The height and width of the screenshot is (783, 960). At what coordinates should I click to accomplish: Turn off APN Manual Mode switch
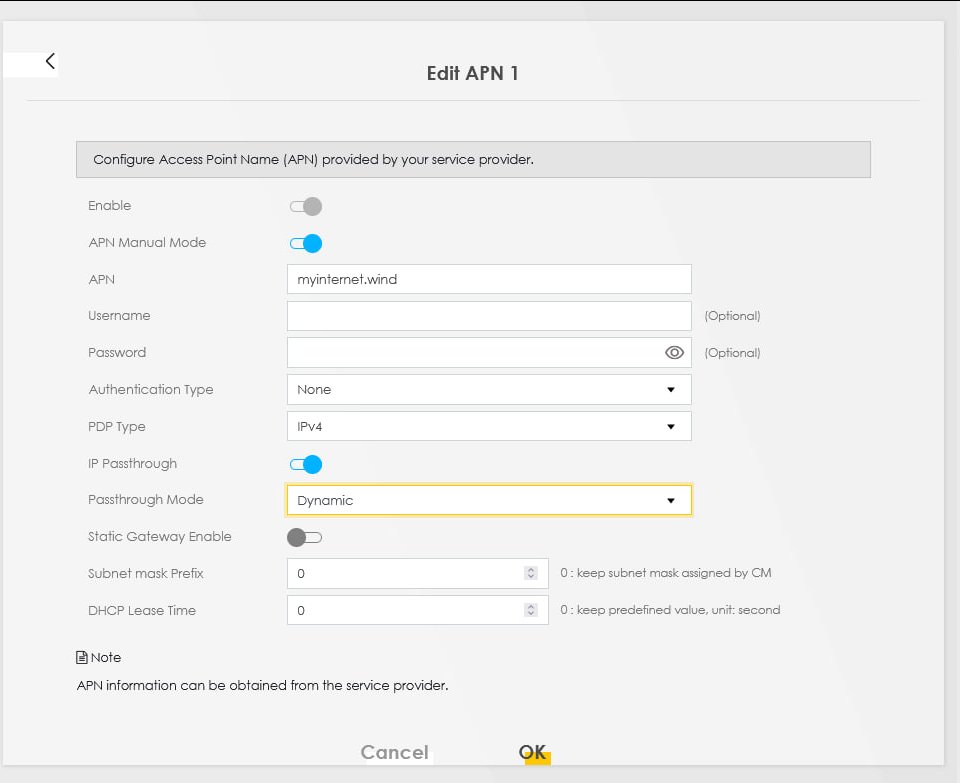coord(306,243)
